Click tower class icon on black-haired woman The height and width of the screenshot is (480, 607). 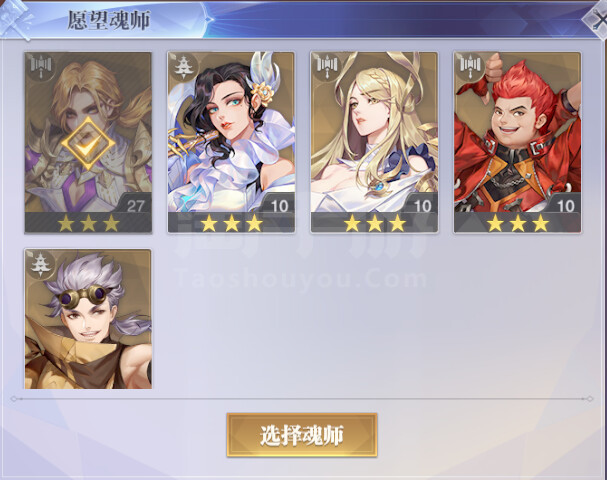pos(184,68)
